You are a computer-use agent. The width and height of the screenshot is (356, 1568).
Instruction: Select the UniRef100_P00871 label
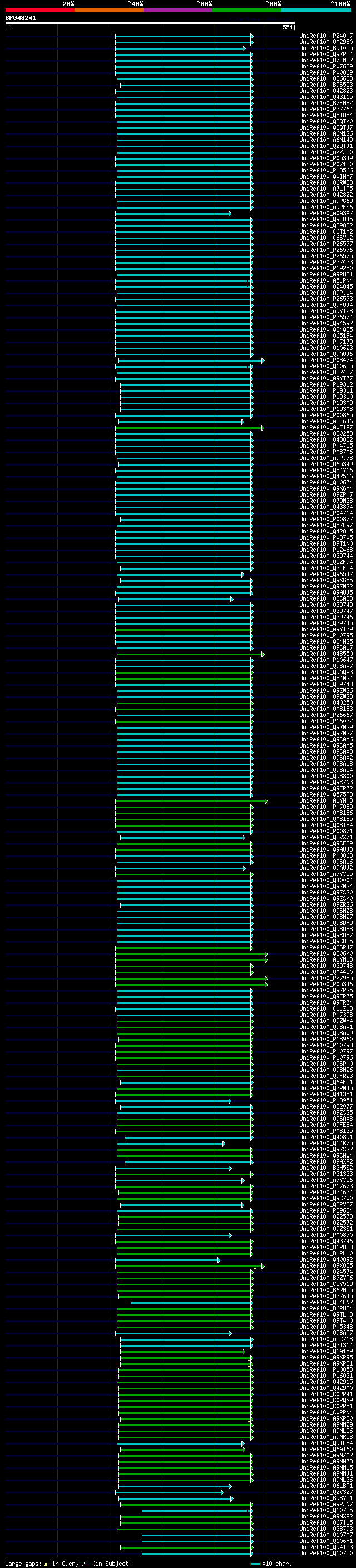click(x=326, y=832)
